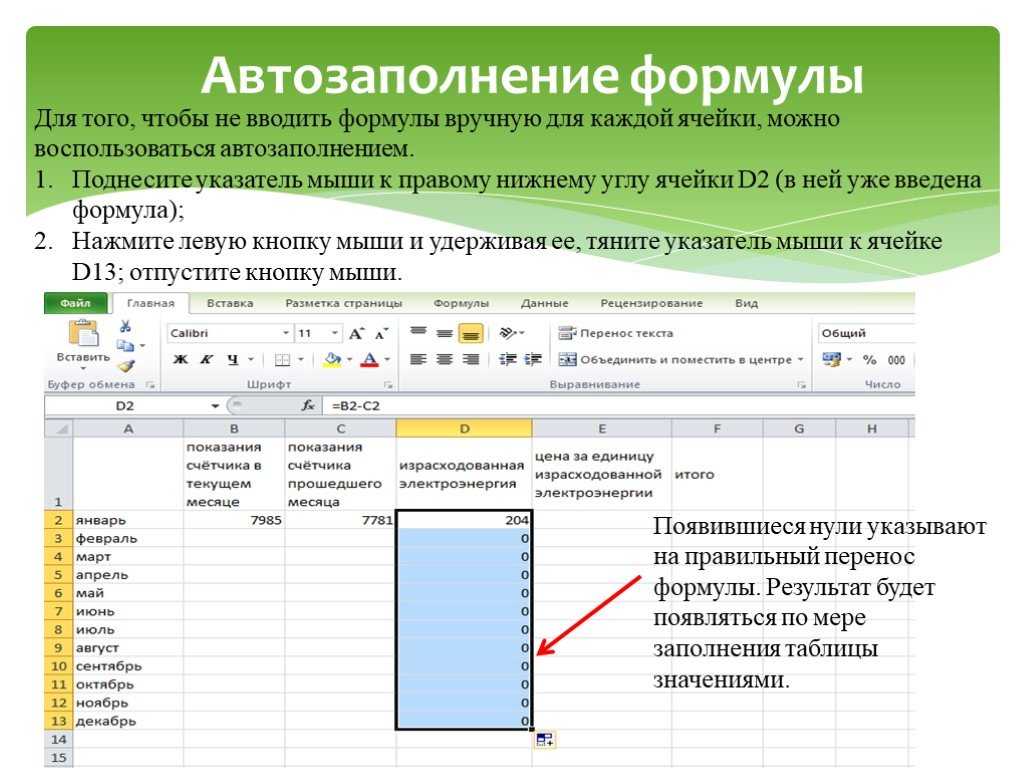
Task: Click cell C2 containing 7781
Action: (340, 520)
